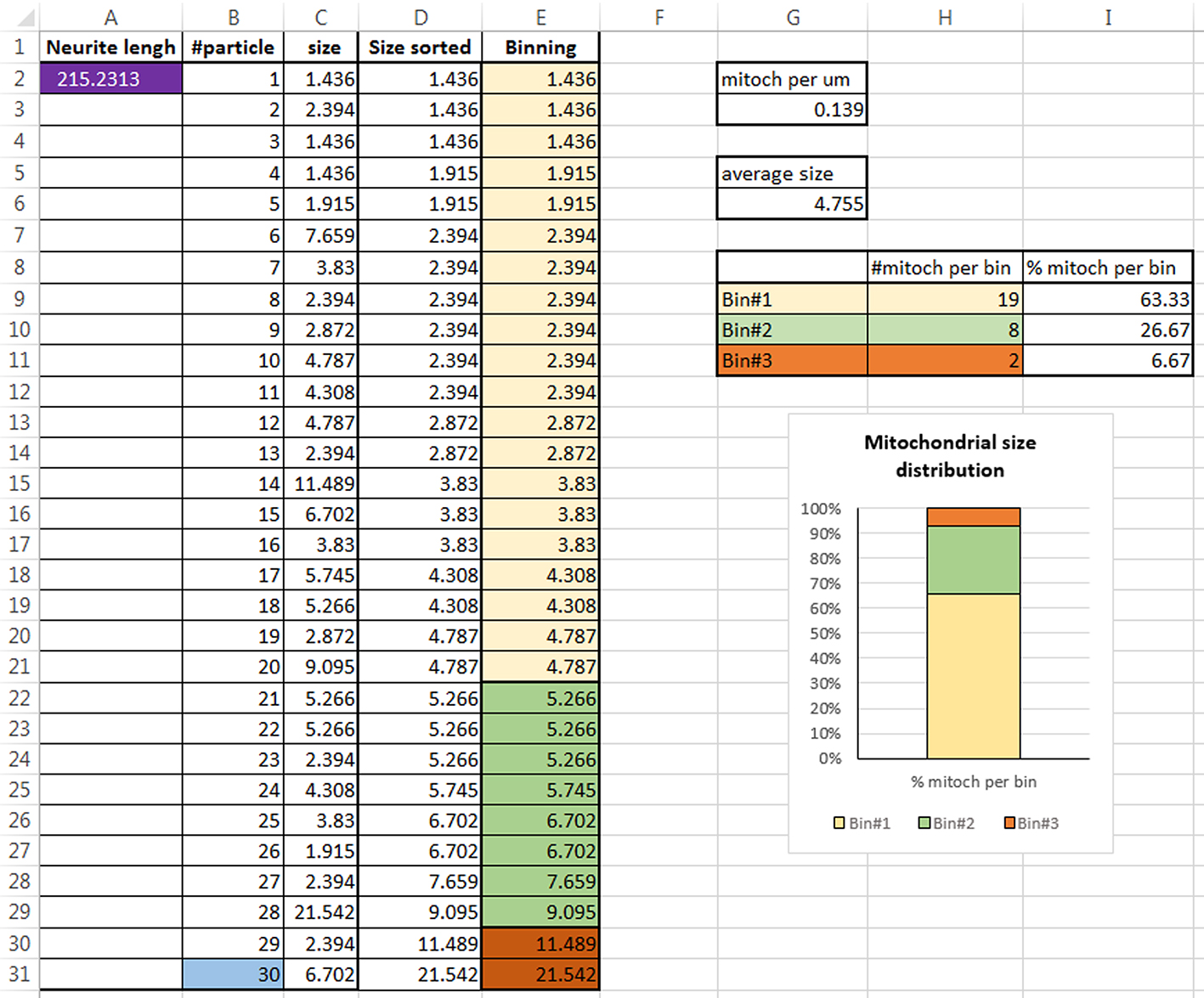
Task: Select the 63.33 percent cell
Action: (x=1108, y=299)
